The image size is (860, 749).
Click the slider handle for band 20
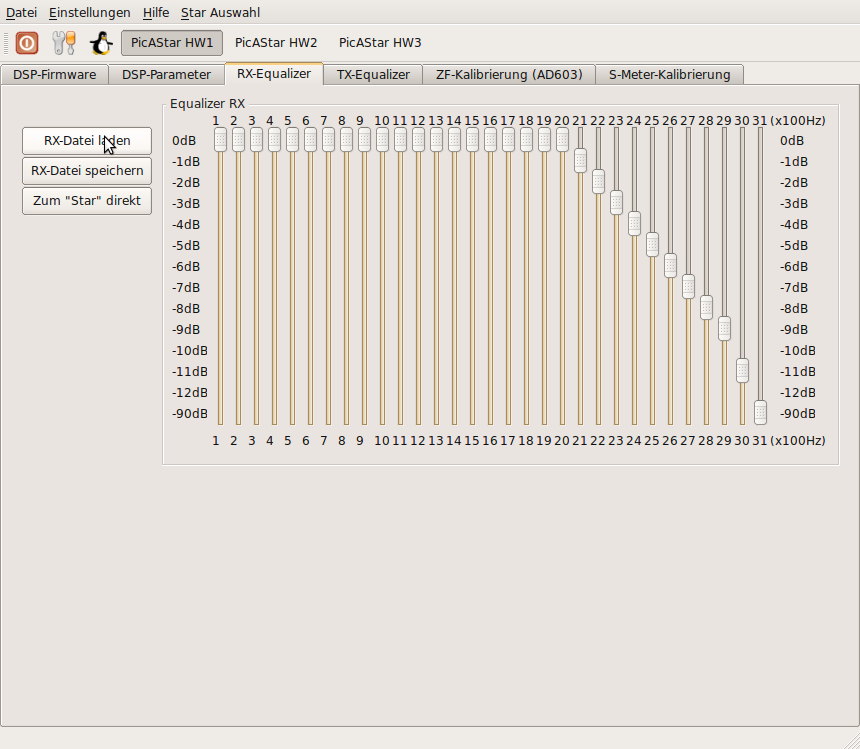[562, 140]
